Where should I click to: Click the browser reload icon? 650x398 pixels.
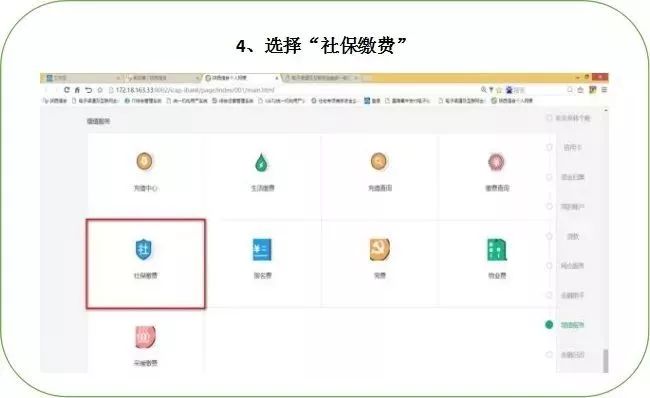[66, 90]
